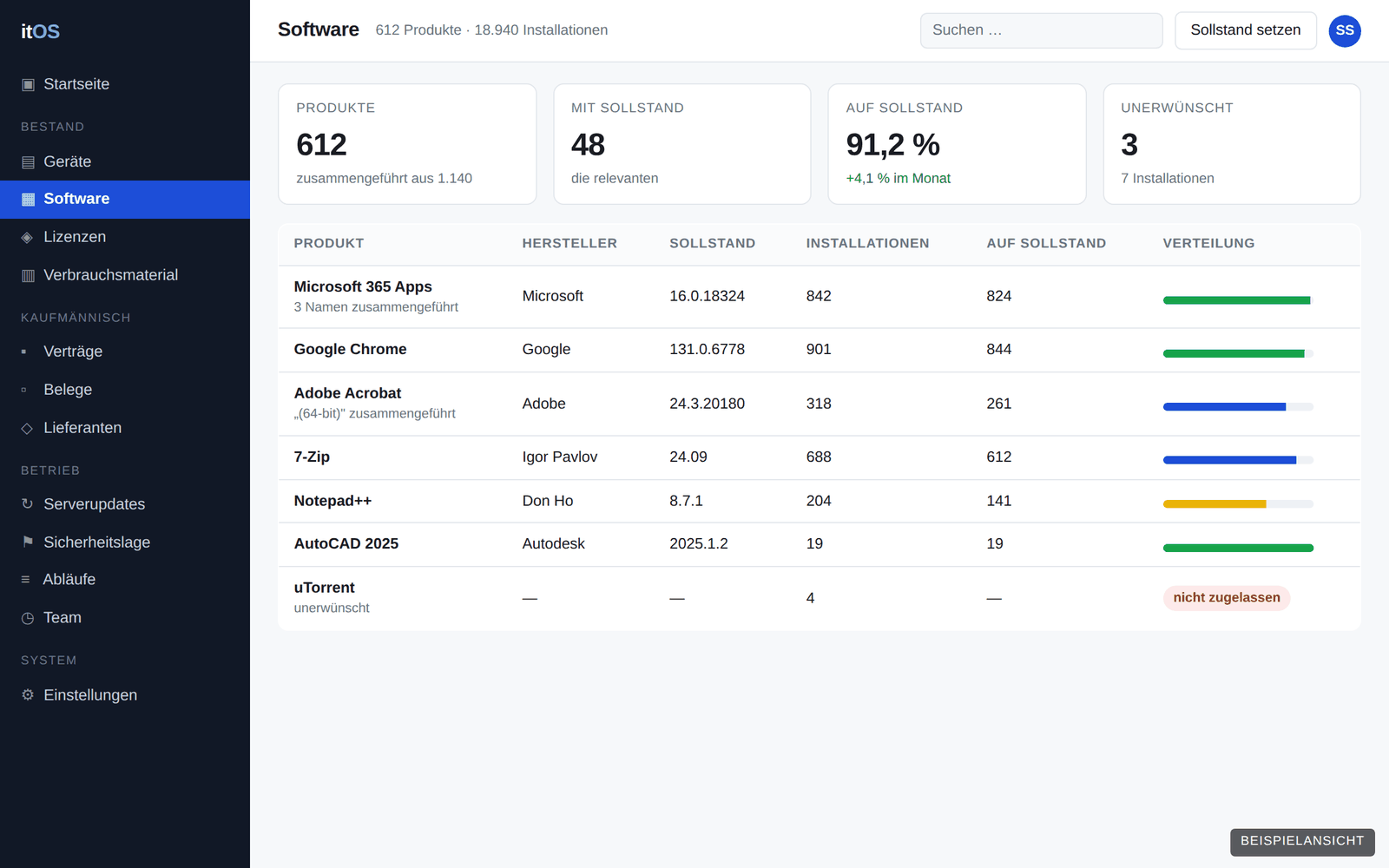
Task: Click the Sollstand version 16.0.18324
Action: [707, 296]
